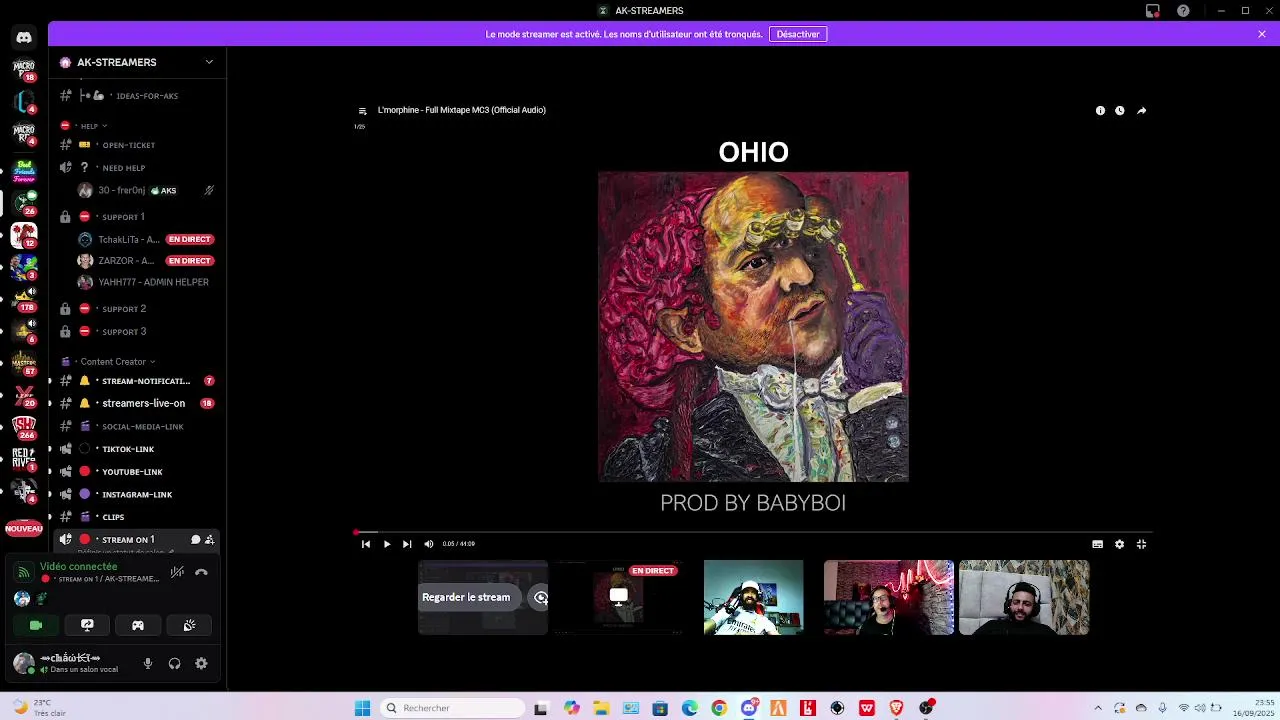1280x720 pixels.
Task: Start an activity with gamepad icon
Action: click(138, 625)
